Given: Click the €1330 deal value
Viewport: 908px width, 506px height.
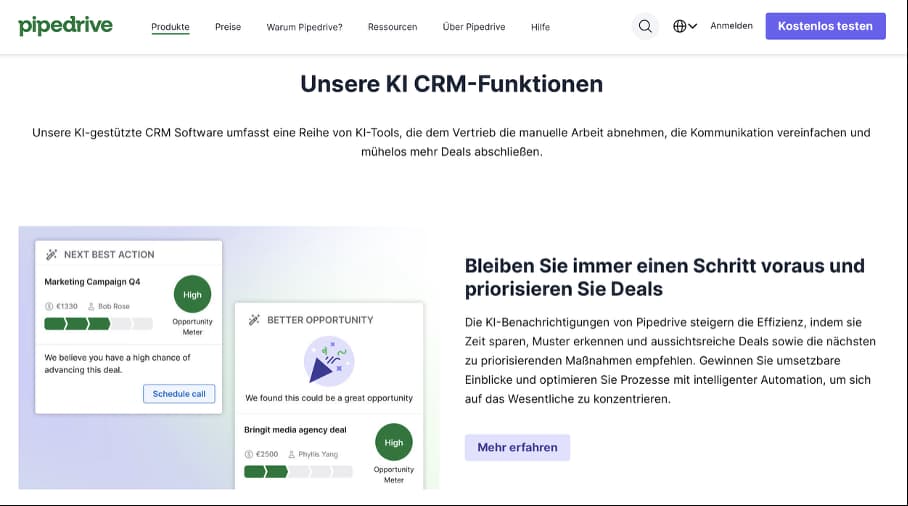Looking at the screenshot, I should (67, 306).
